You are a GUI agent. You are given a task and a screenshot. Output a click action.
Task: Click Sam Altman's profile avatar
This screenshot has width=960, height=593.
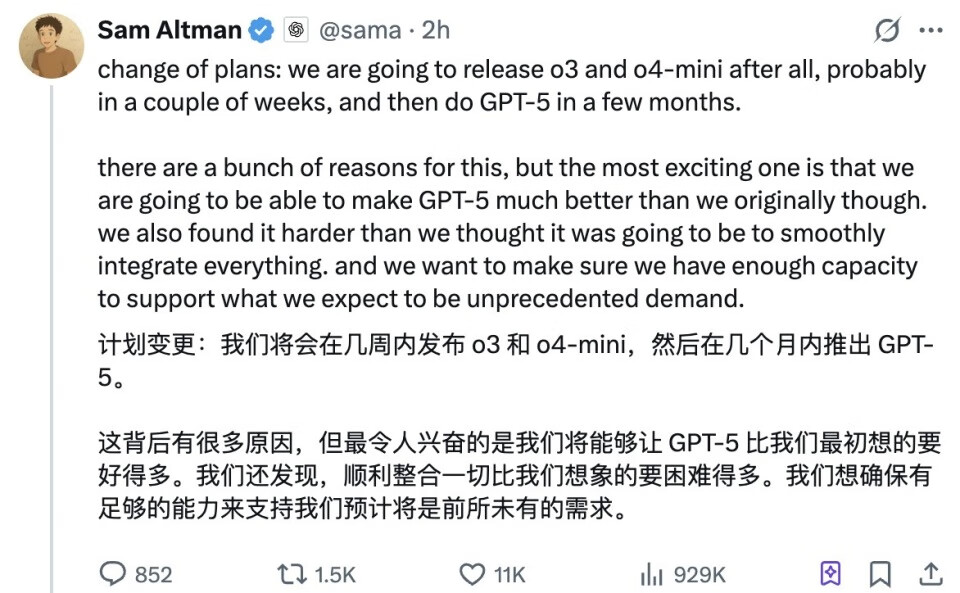(51, 46)
